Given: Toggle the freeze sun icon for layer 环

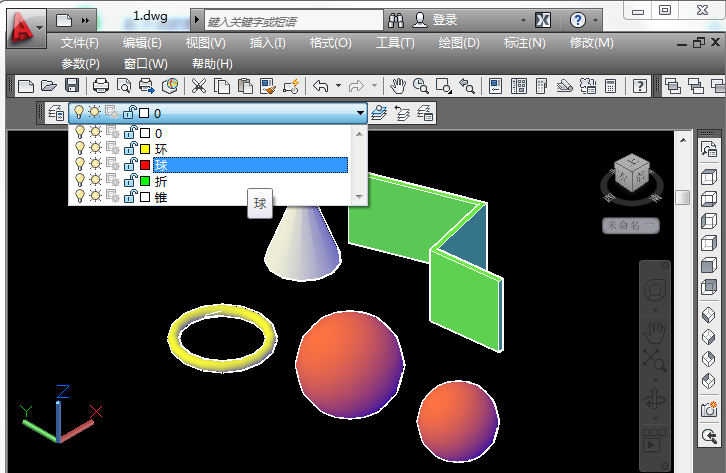Looking at the screenshot, I should 95,149.
